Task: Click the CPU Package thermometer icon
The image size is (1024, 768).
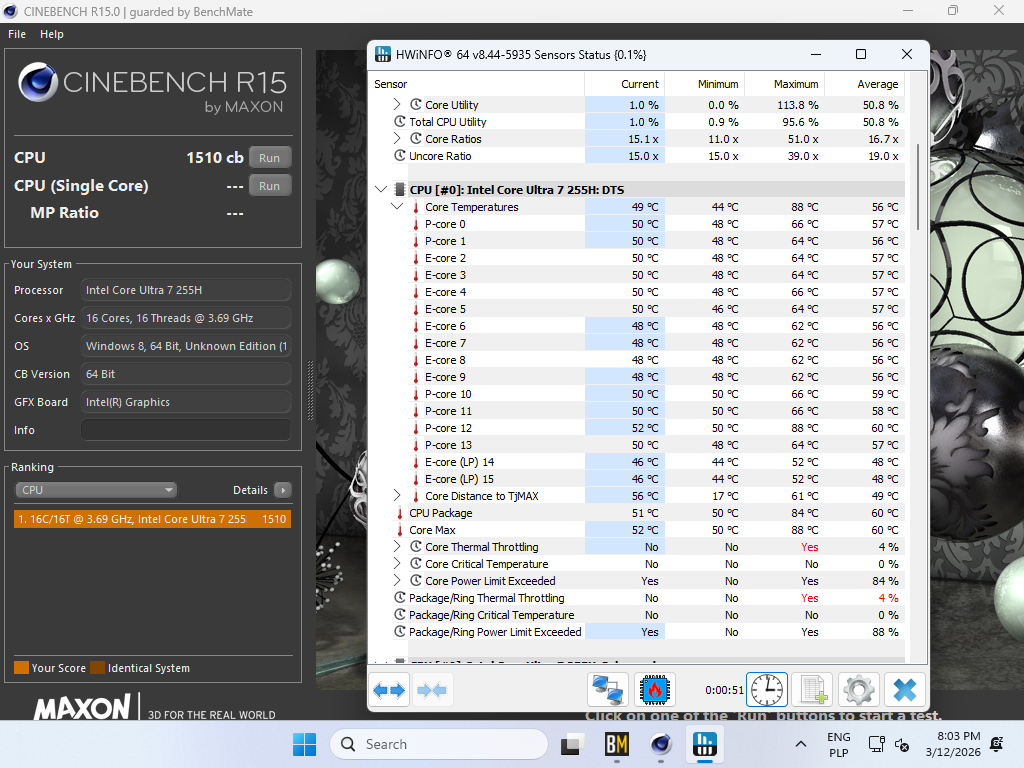Action: [400, 513]
